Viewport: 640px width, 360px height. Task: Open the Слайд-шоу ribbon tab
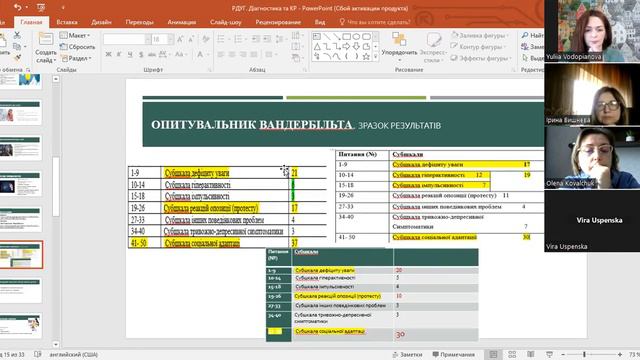226,22
